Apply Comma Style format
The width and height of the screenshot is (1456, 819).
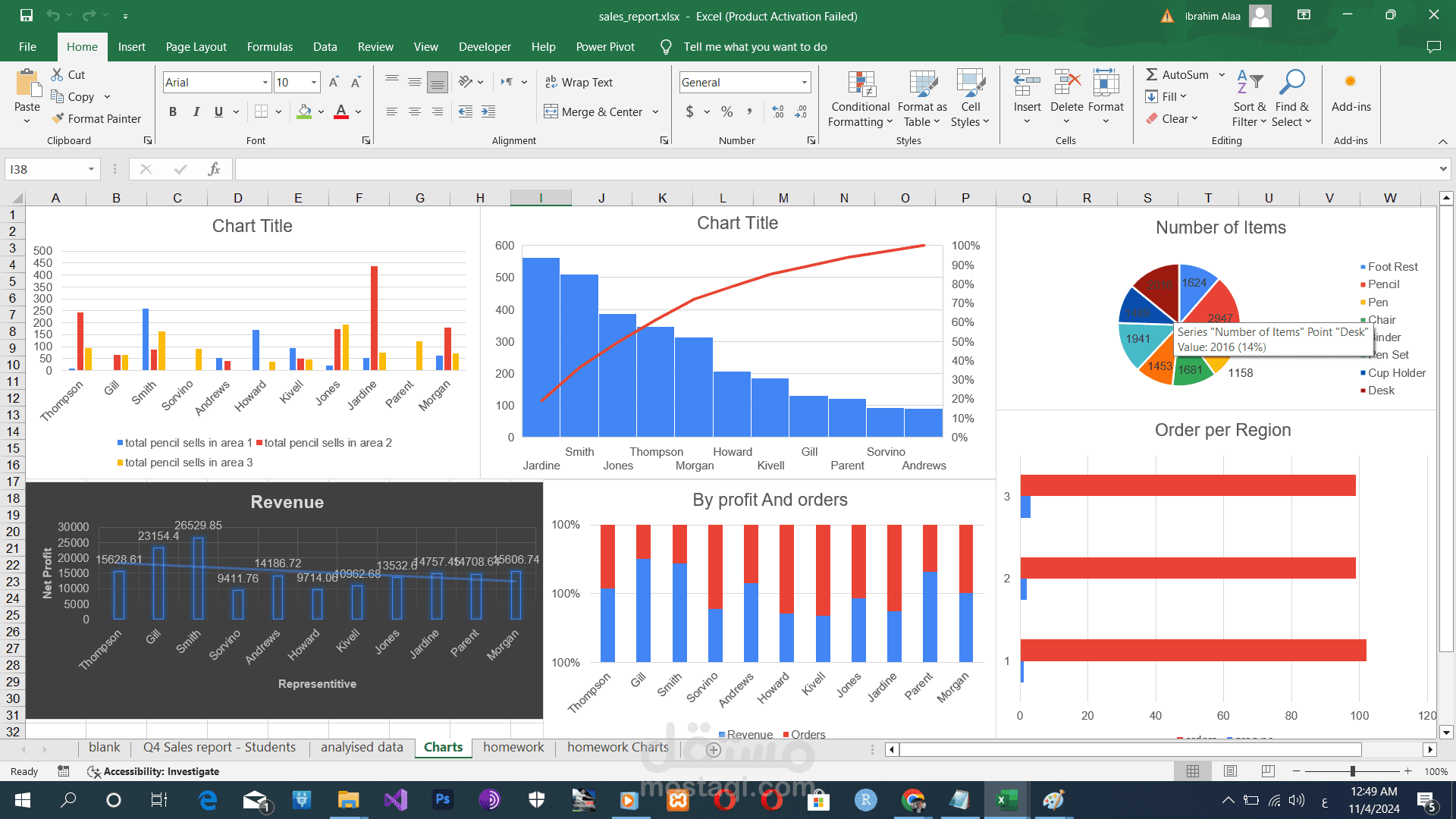coord(749,111)
